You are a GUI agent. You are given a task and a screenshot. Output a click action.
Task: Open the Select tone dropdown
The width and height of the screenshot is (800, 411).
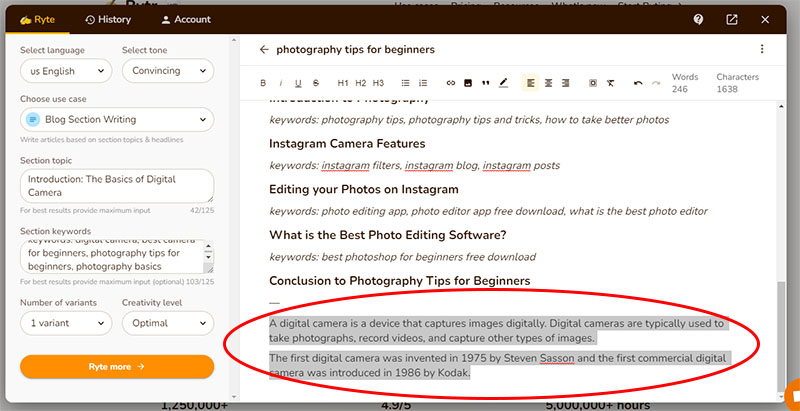pyautogui.click(x=168, y=71)
